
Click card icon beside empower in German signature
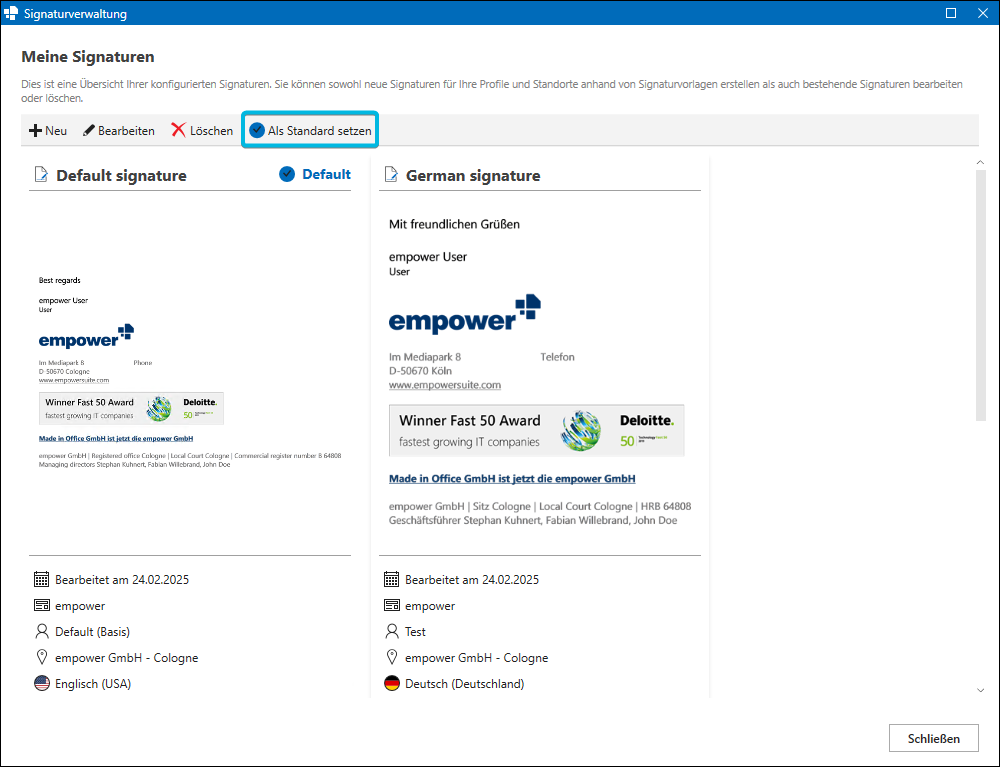click(x=392, y=605)
